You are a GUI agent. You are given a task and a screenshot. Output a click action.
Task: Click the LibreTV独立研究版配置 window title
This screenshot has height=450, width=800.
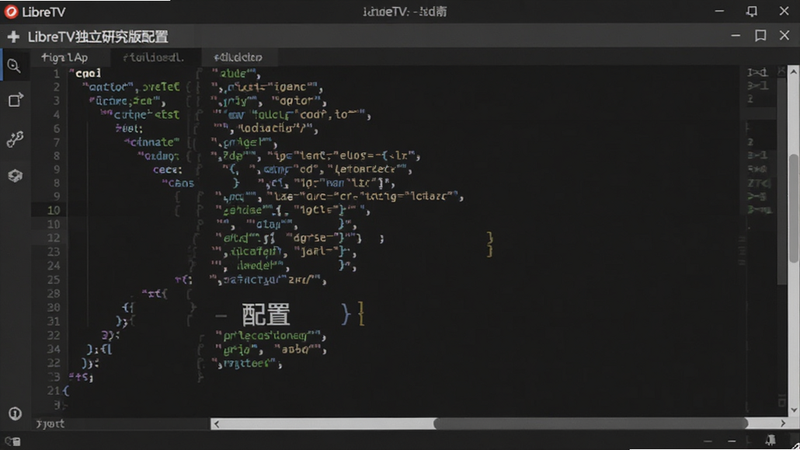[x=98, y=37]
